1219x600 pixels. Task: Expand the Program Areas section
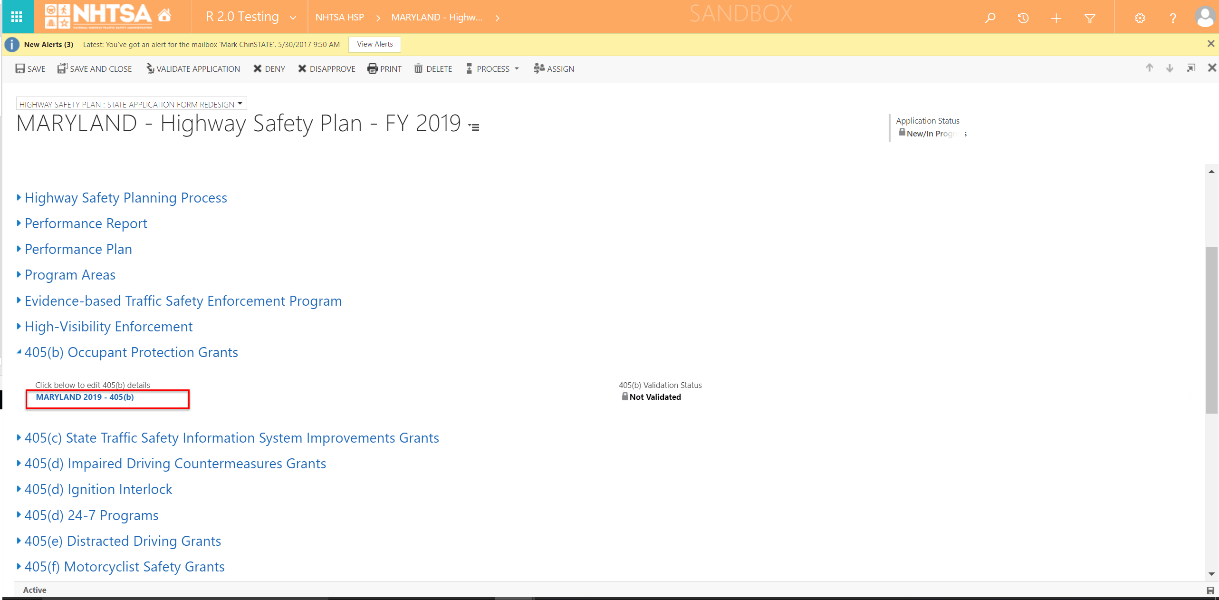pyautogui.click(x=66, y=275)
